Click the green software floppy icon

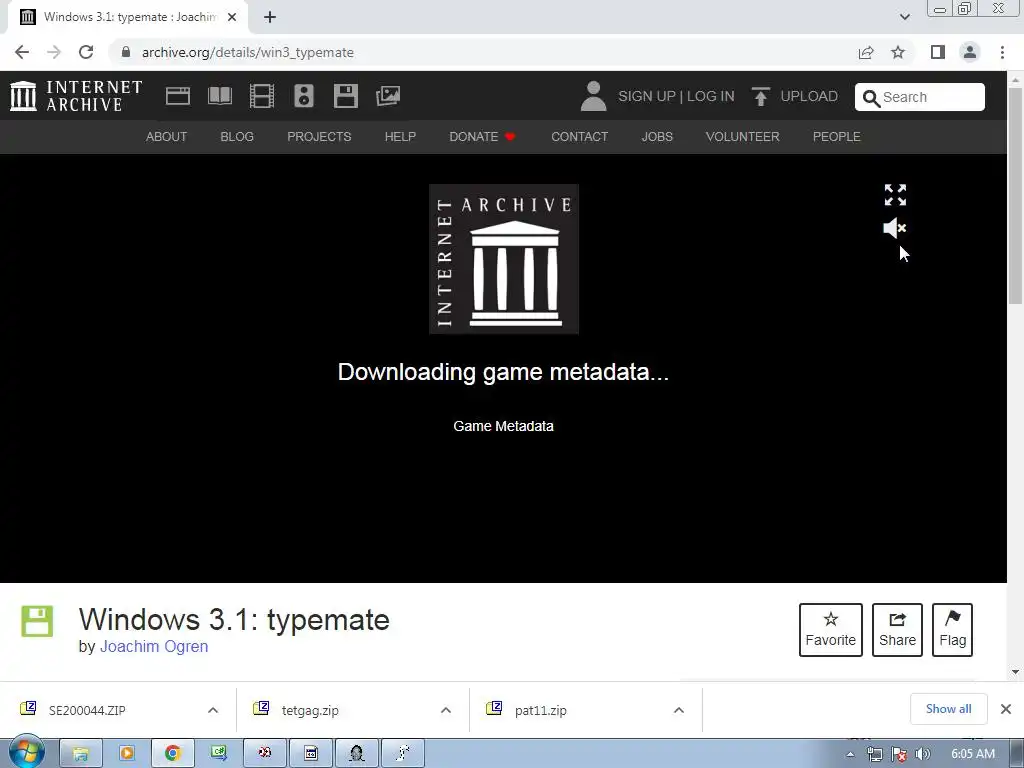[x=37, y=621]
